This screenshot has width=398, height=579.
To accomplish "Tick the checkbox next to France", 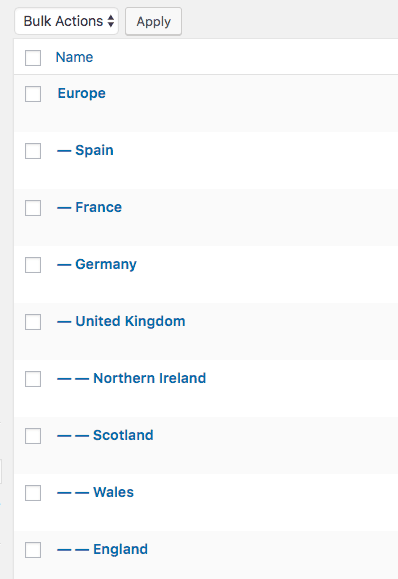I will [33, 208].
